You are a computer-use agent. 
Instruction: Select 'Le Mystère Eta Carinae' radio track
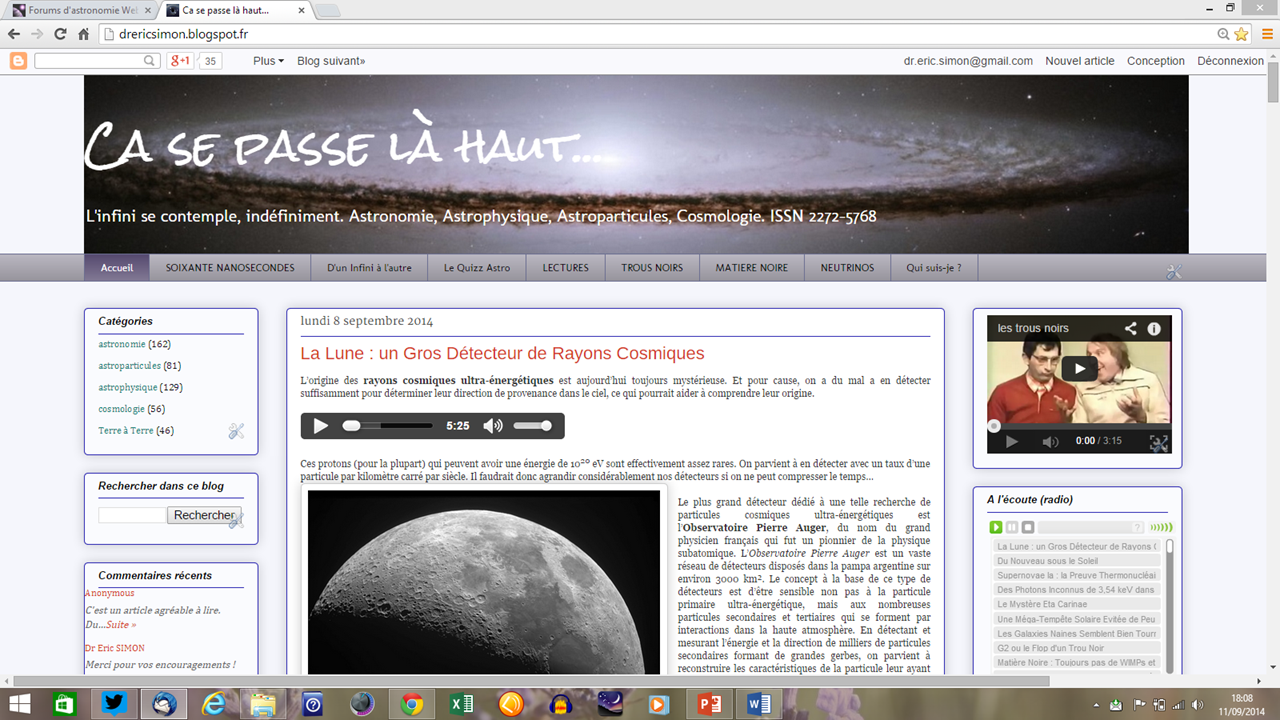(x=1078, y=604)
